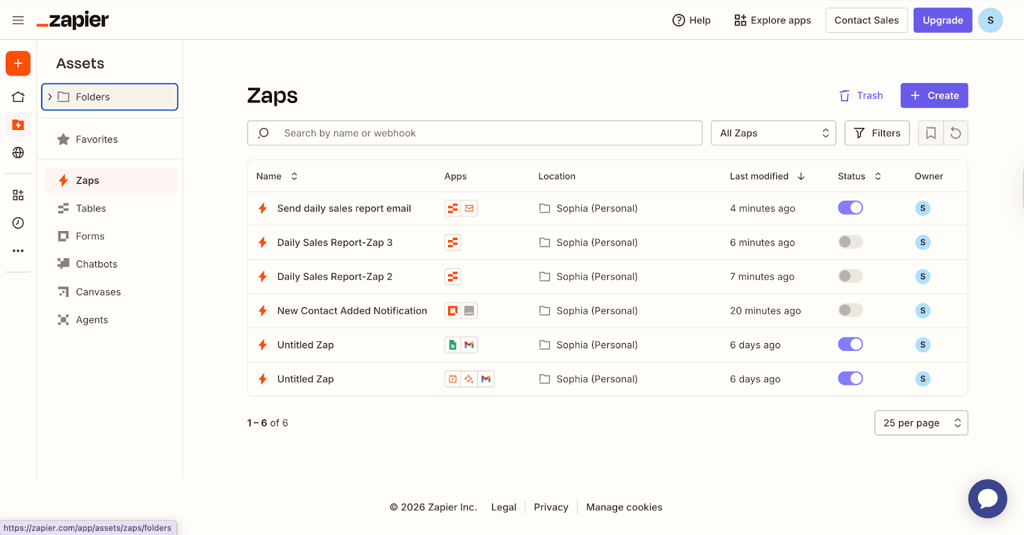Open the hamburger navigation menu
This screenshot has width=1024, height=535.
coord(18,20)
